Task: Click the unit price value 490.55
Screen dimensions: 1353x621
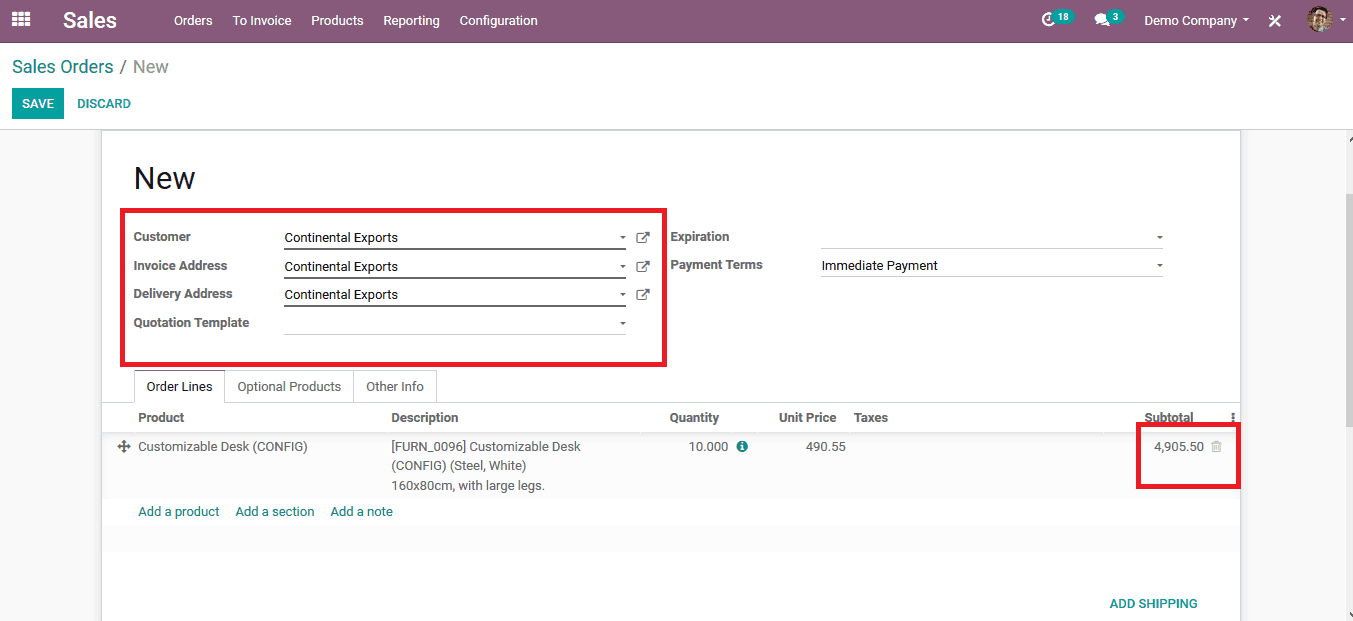Action: click(826, 447)
